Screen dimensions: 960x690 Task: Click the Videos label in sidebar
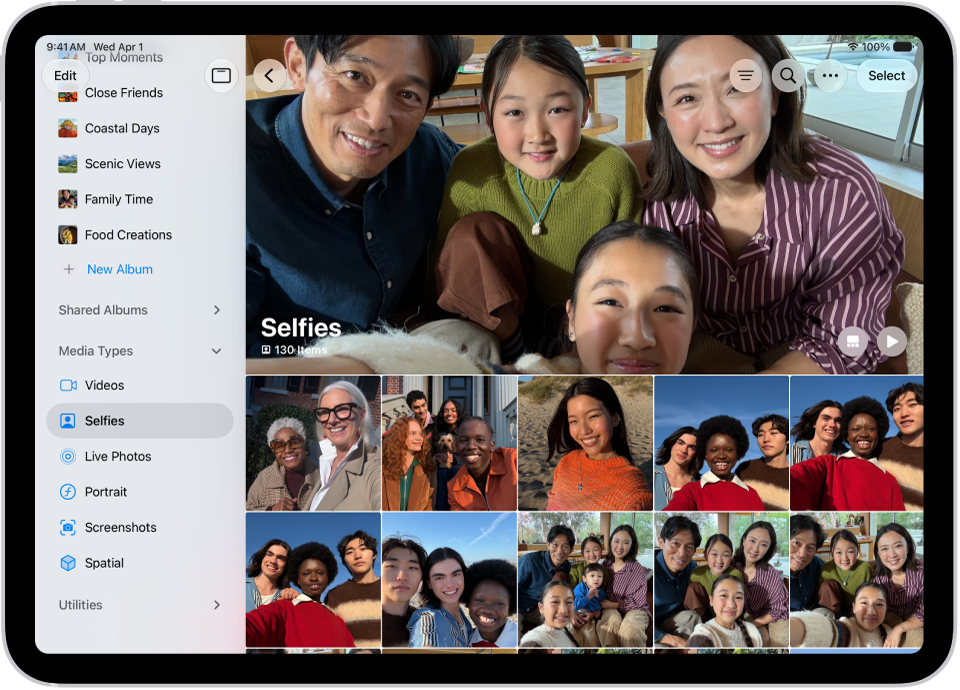(105, 385)
